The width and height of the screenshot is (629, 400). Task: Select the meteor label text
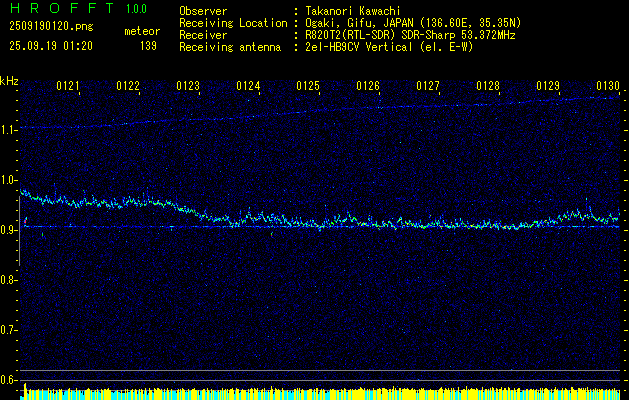pos(141,31)
